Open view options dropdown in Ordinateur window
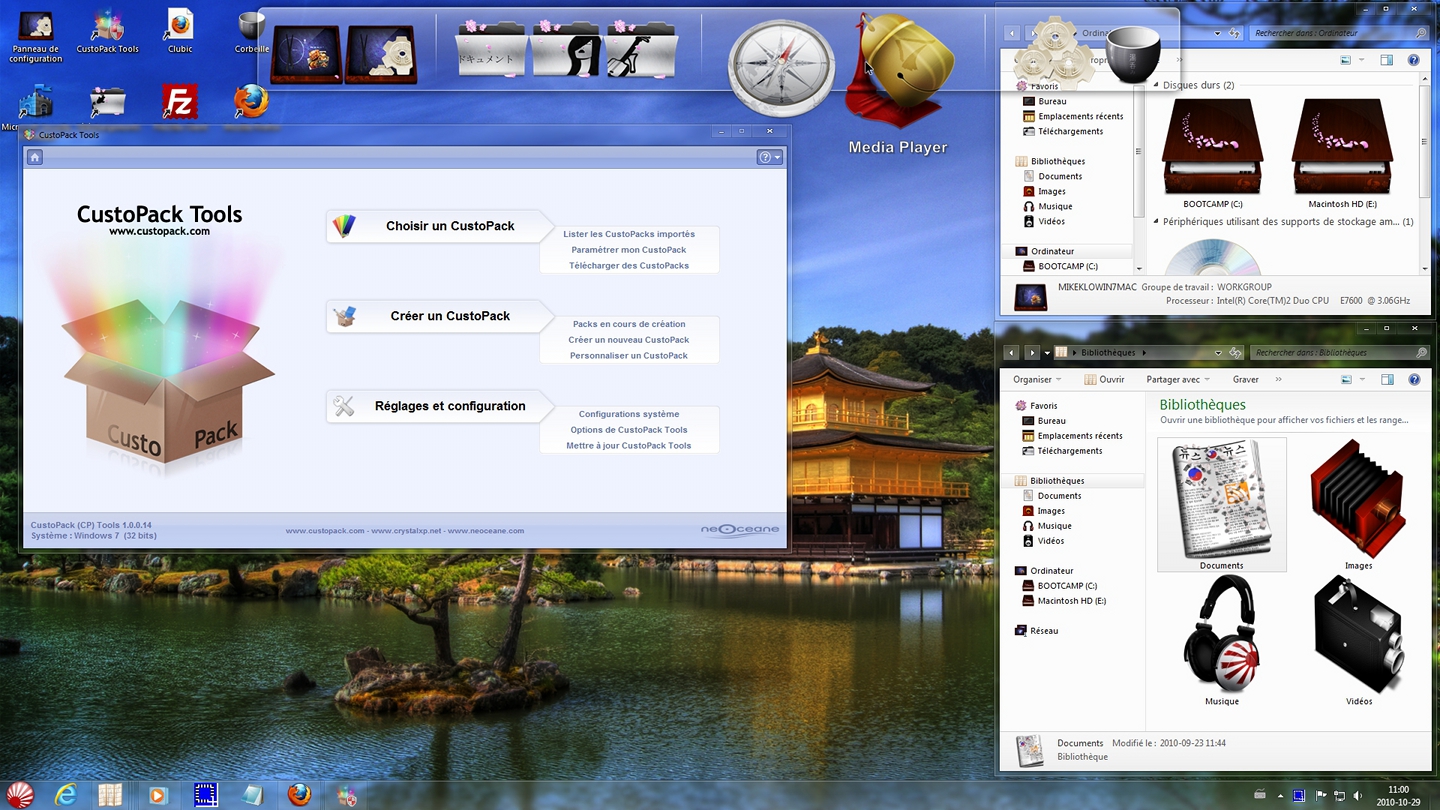The height and width of the screenshot is (810, 1440). 1360,60
